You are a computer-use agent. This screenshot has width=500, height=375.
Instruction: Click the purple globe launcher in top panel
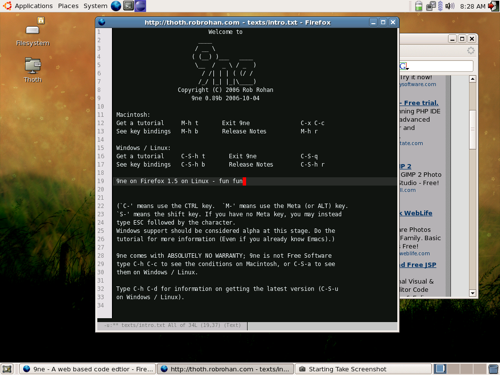coord(140,6)
